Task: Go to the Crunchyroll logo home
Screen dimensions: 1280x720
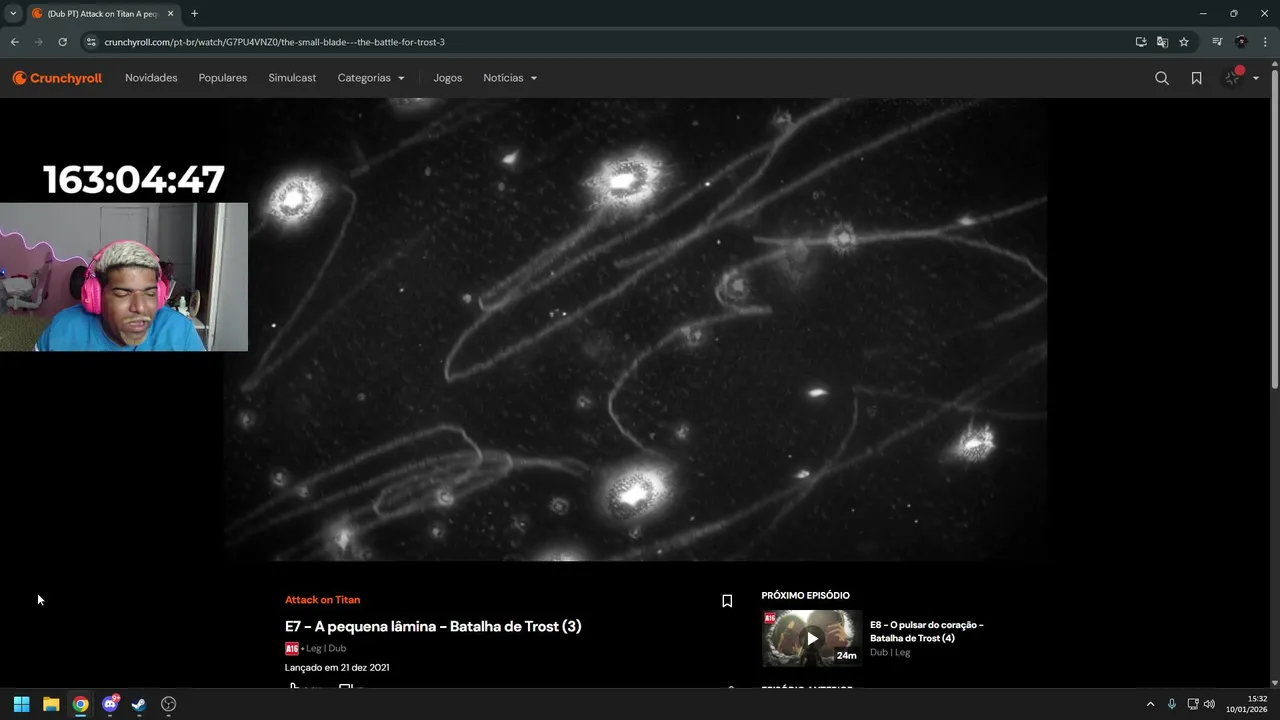Action: pyautogui.click(x=57, y=78)
